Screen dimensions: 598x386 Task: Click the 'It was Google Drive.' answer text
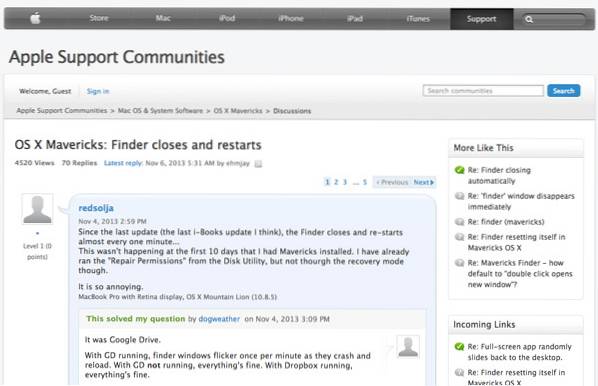pyautogui.click(x=122, y=339)
